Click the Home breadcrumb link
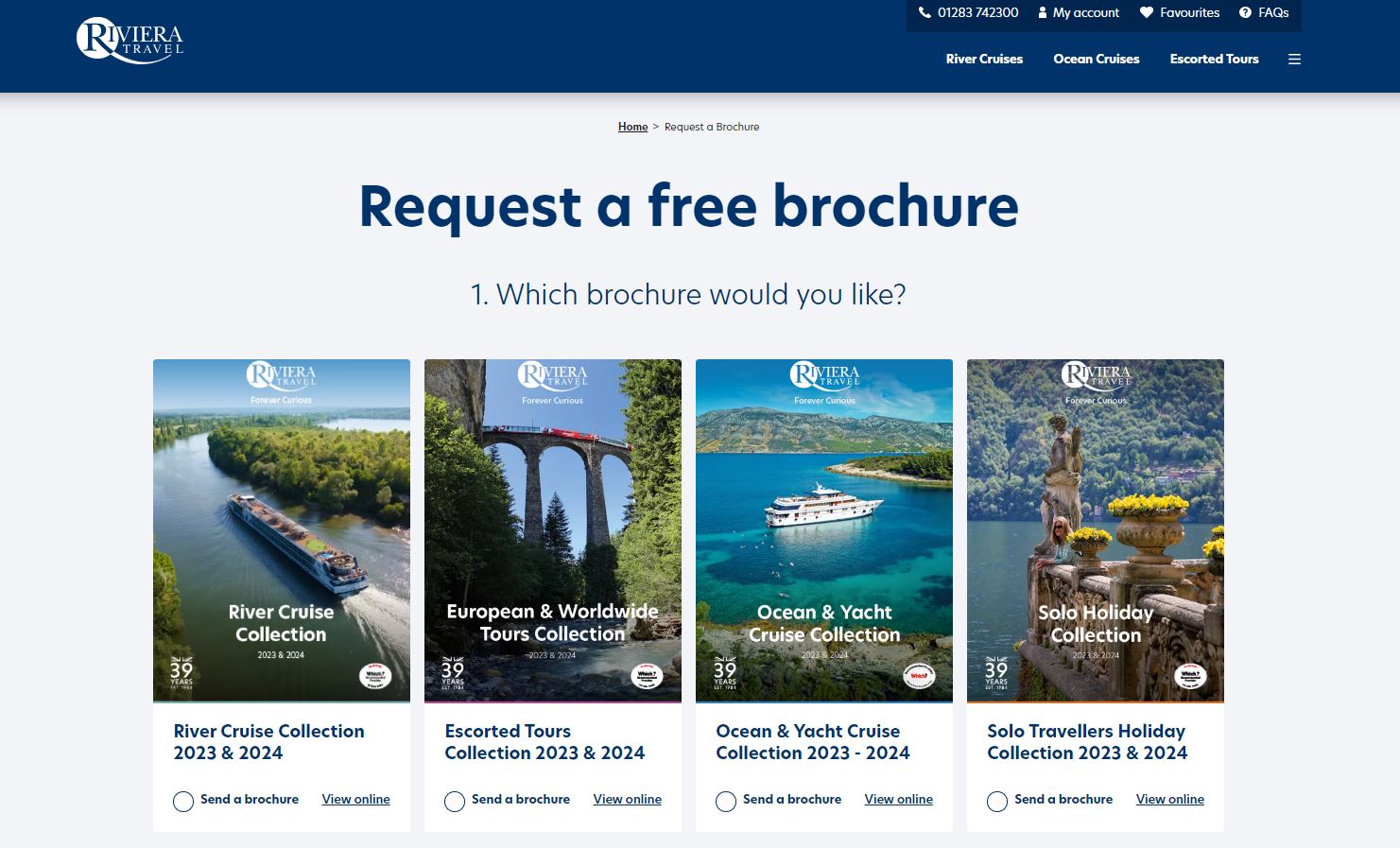This screenshot has height=848, width=1400. click(632, 127)
